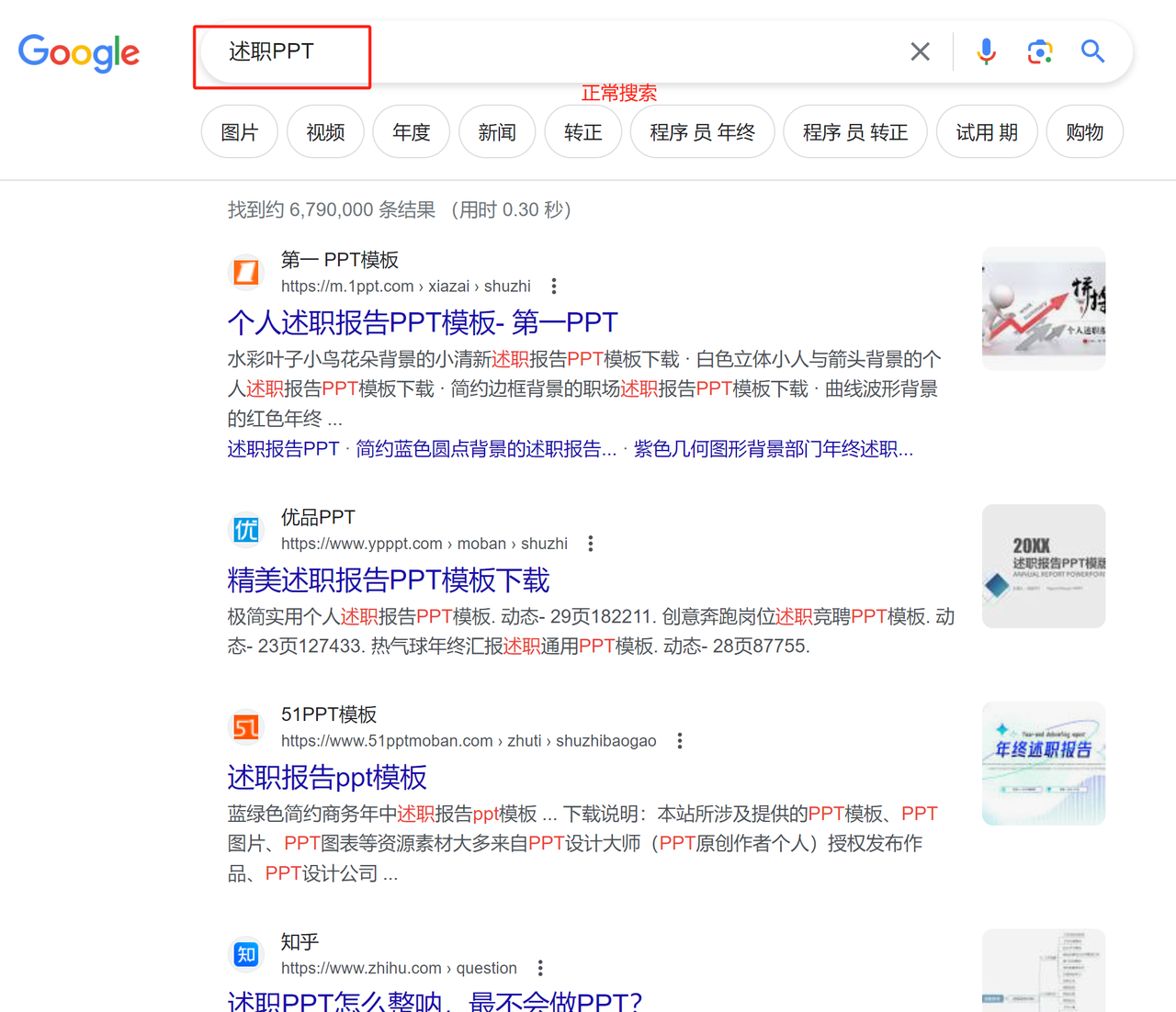Open more options for 1ppt.com result
The height and width of the screenshot is (1012, 1176).
[x=554, y=287]
